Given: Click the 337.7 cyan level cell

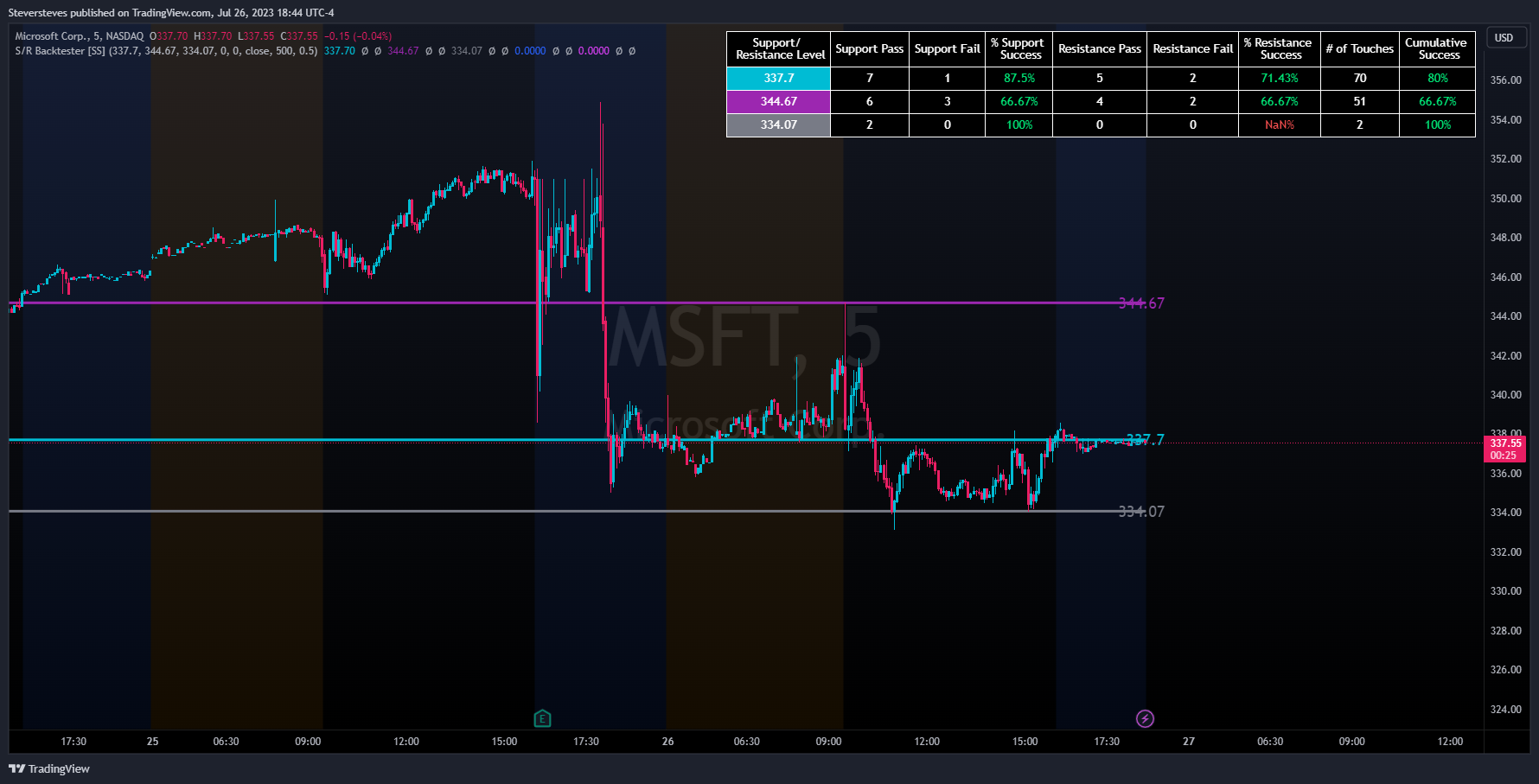Looking at the screenshot, I should 779,78.
